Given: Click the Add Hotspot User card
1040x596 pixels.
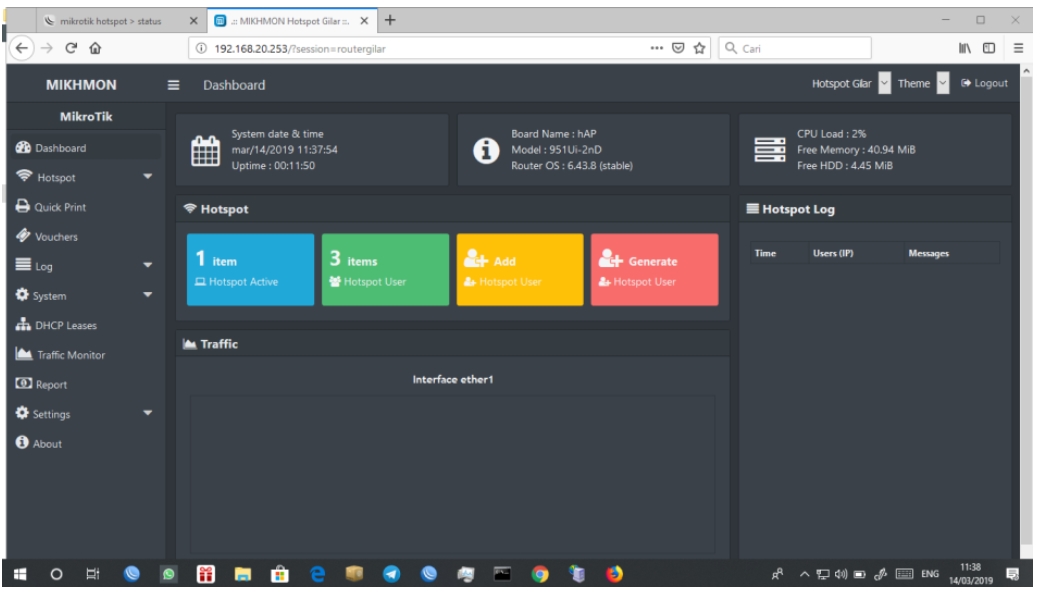Looking at the screenshot, I should tap(520, 269).
